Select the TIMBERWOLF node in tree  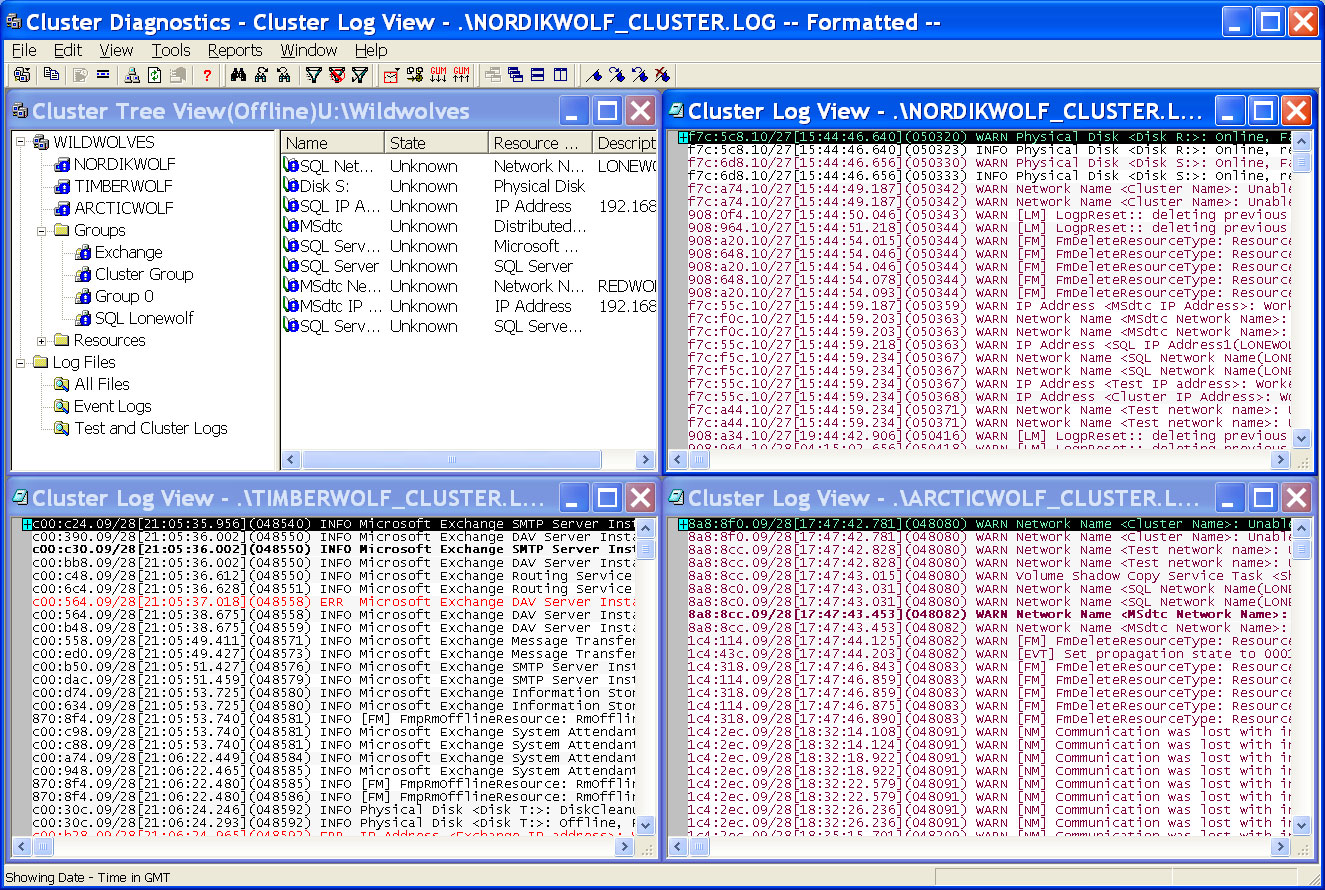point(123,186)
